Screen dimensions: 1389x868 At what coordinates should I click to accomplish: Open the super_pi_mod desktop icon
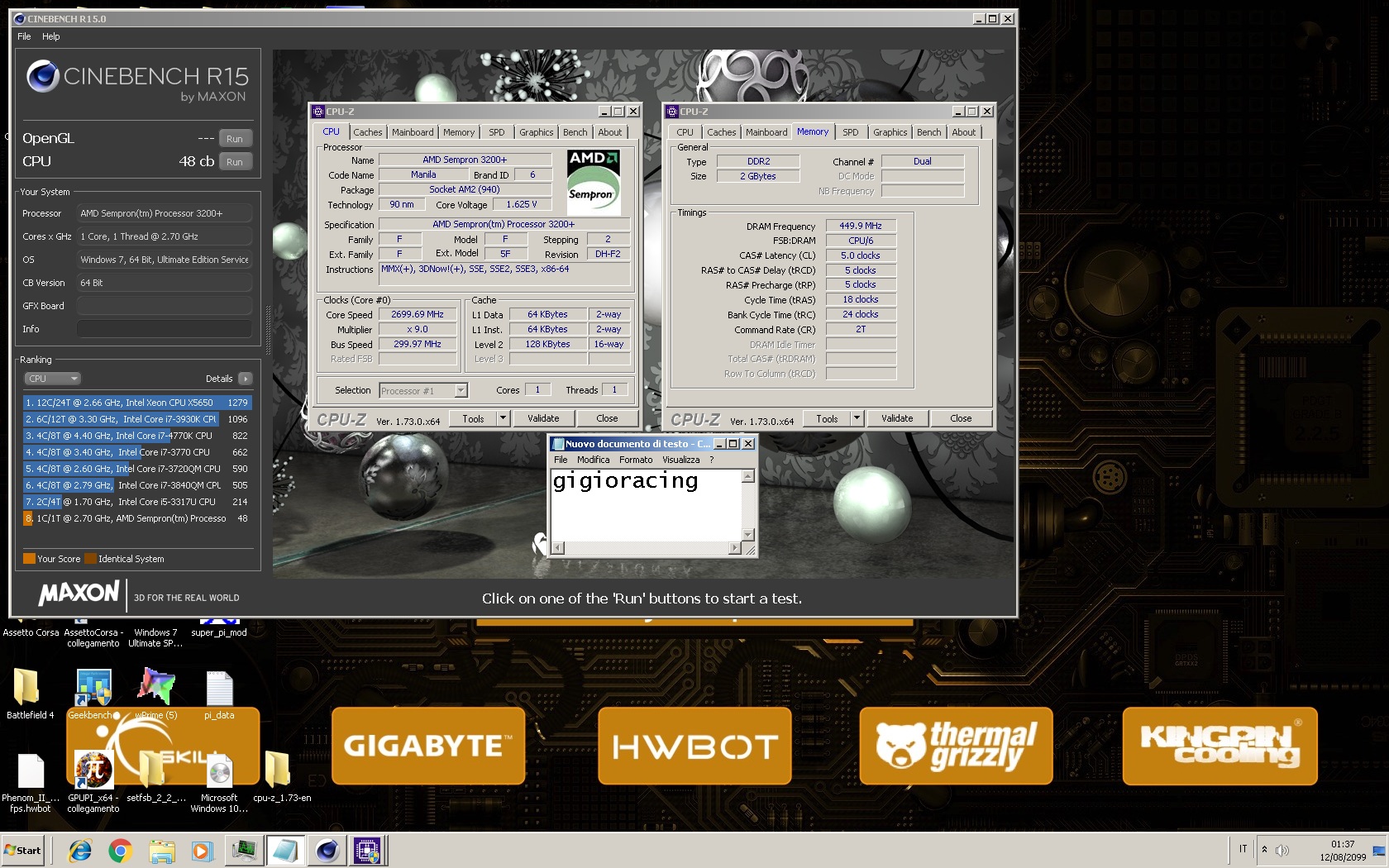click(x=219, y=627)
